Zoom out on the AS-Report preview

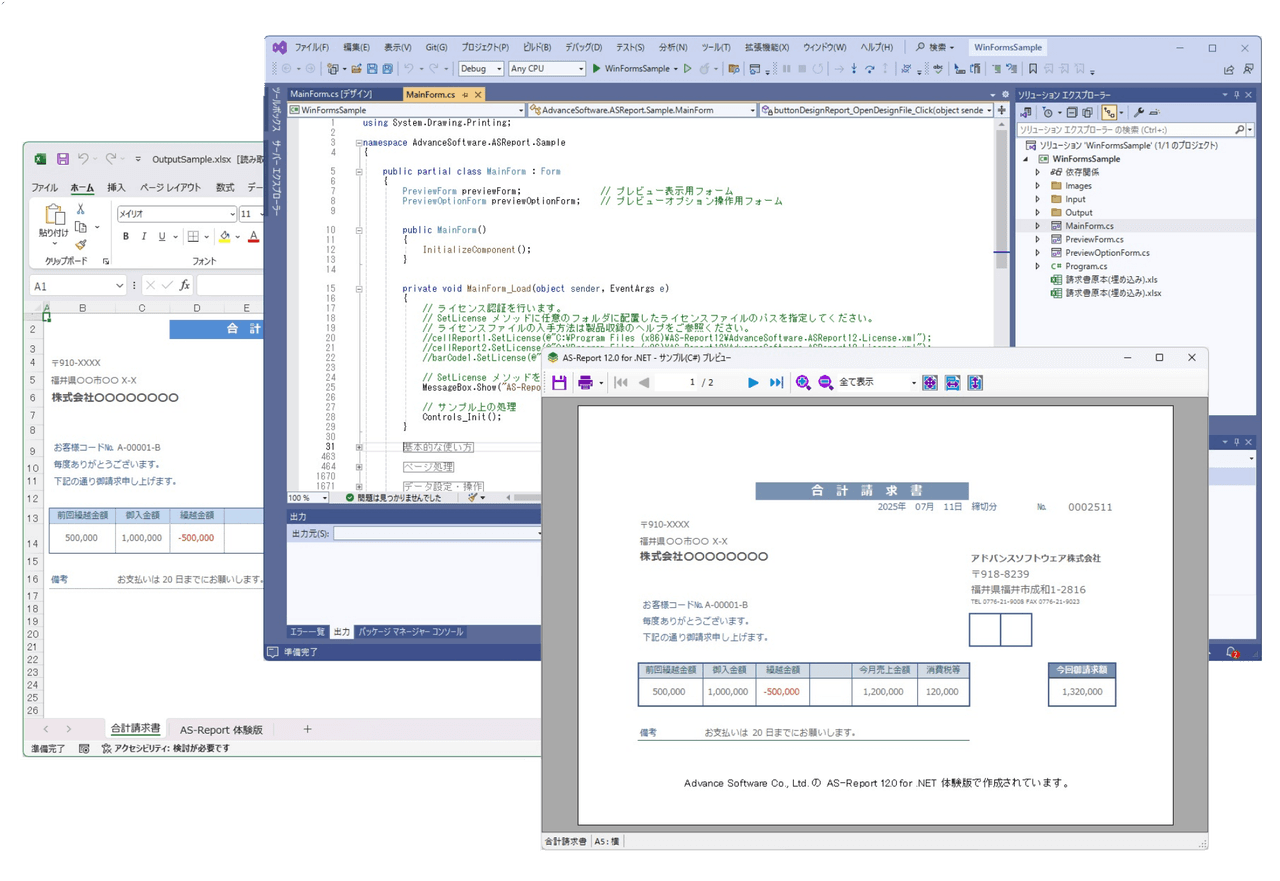(x=825, y=383)
